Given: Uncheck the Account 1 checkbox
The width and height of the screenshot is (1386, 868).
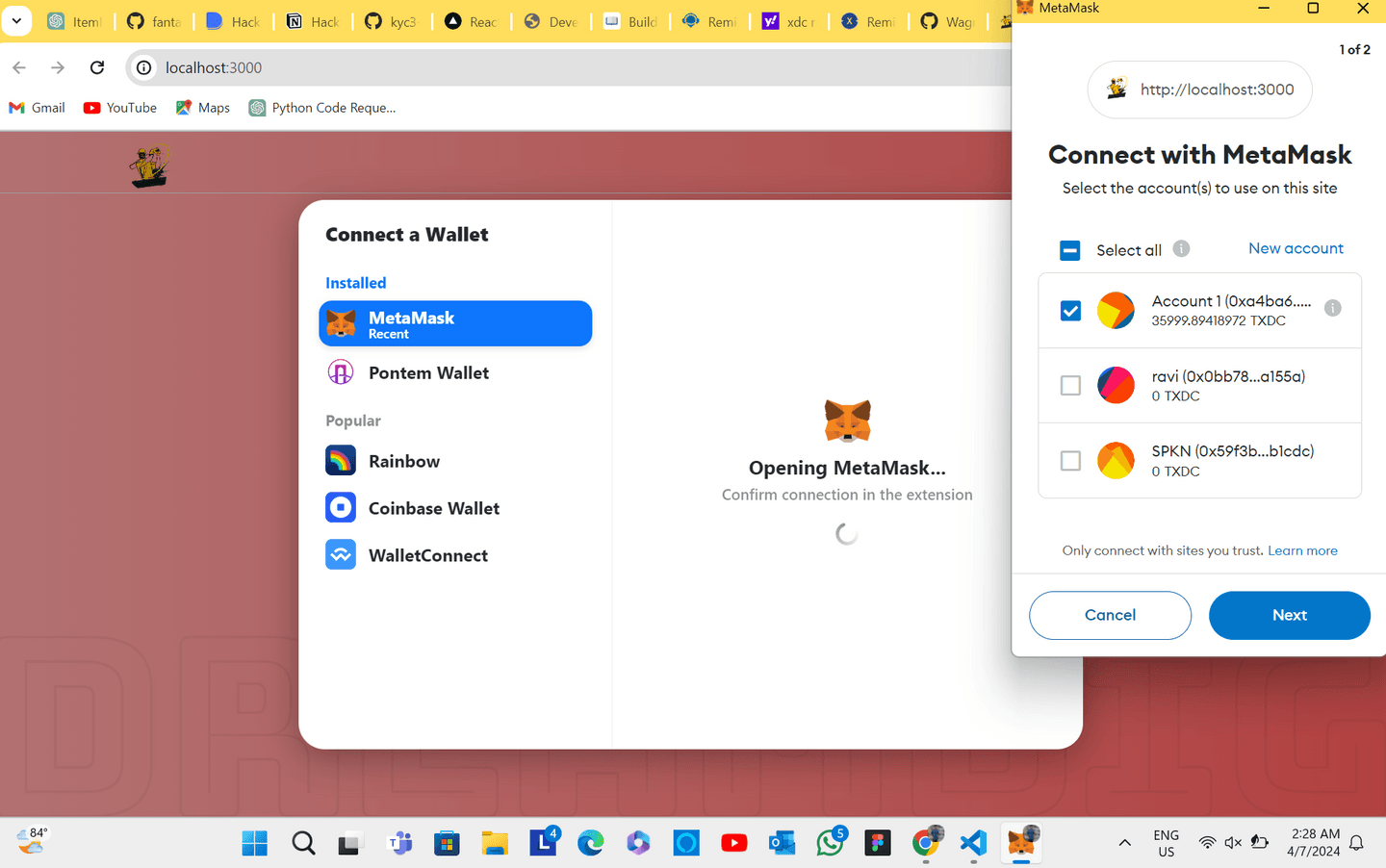Looking at the screenshot, I should [1070, 310].
